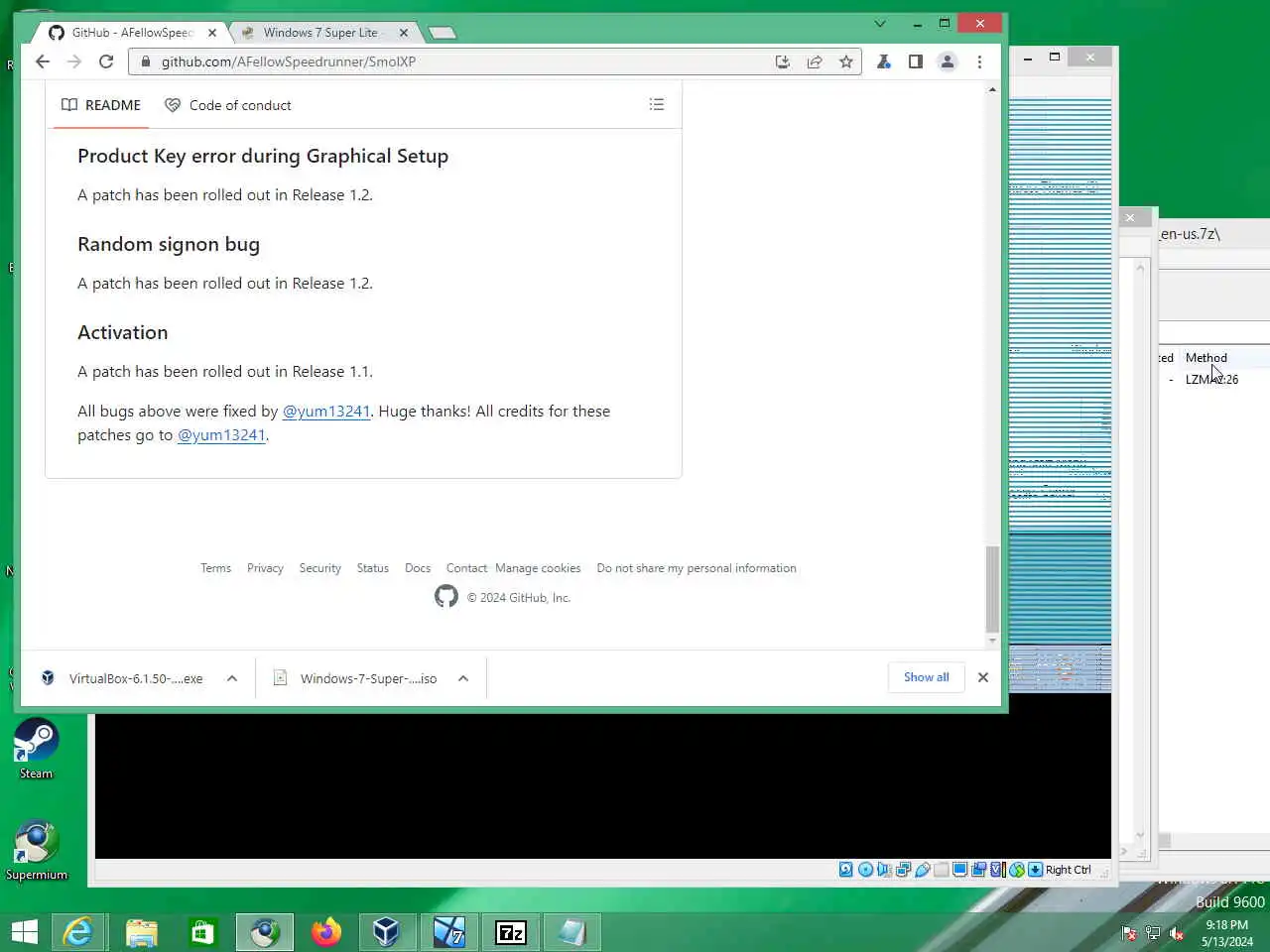
Task: Open Internet Explorer from taskbar
Action: (x=77, y=932)
